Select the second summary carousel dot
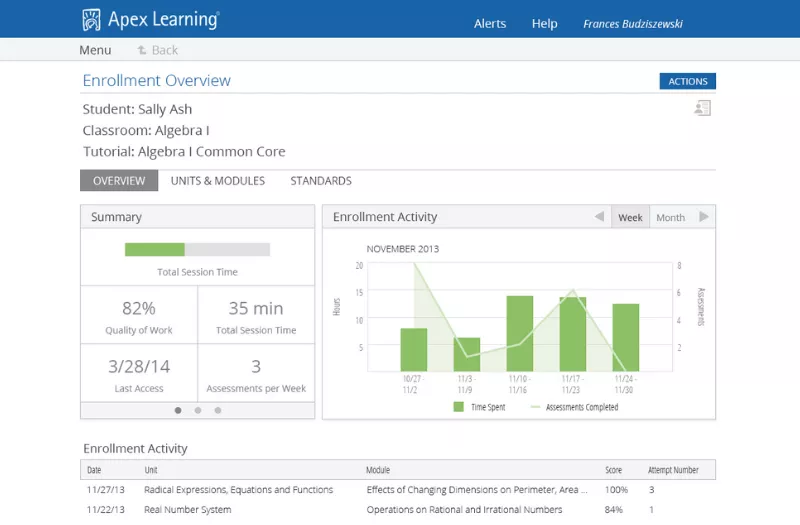Screen dimensions: 800x525 point(198,410)
